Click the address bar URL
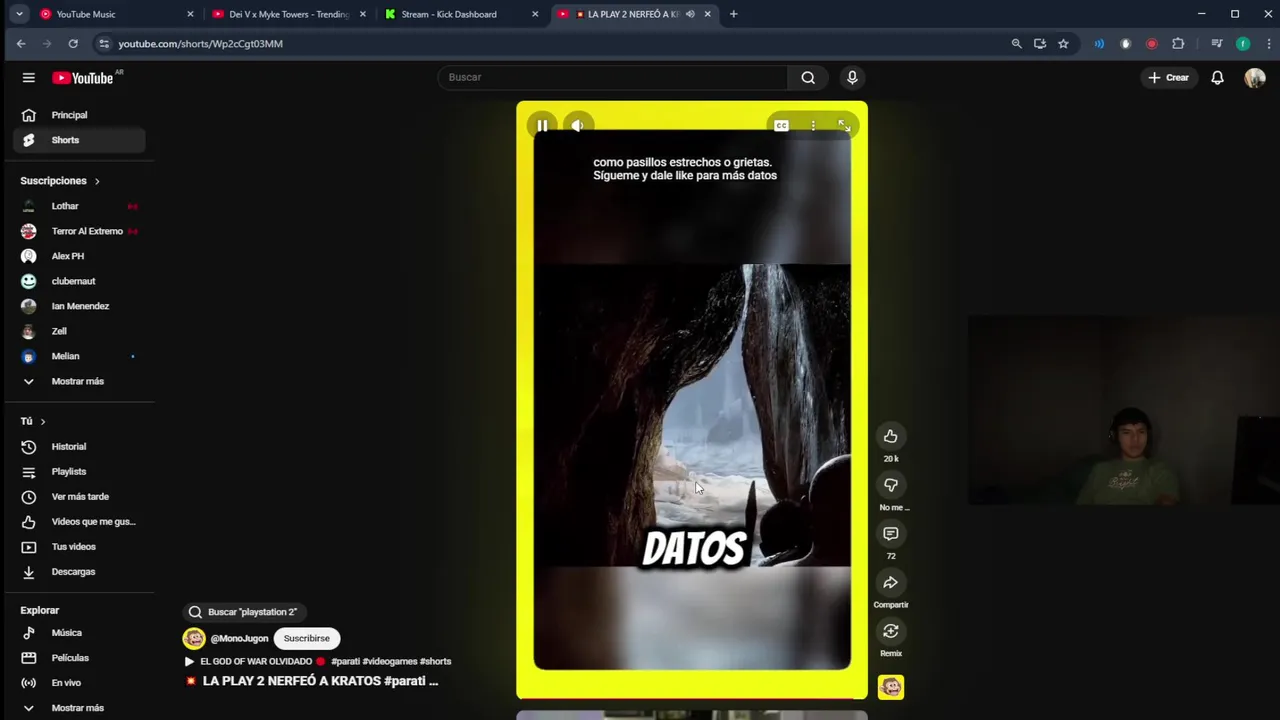1280x720 pixels. pyautogui.click(x=200, y=44)
